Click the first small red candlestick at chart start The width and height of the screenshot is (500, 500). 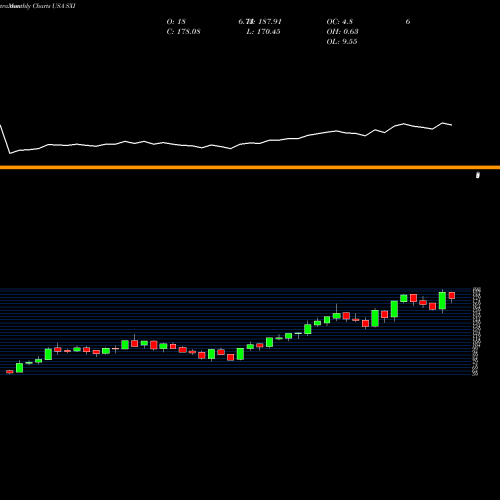point(10,372)
